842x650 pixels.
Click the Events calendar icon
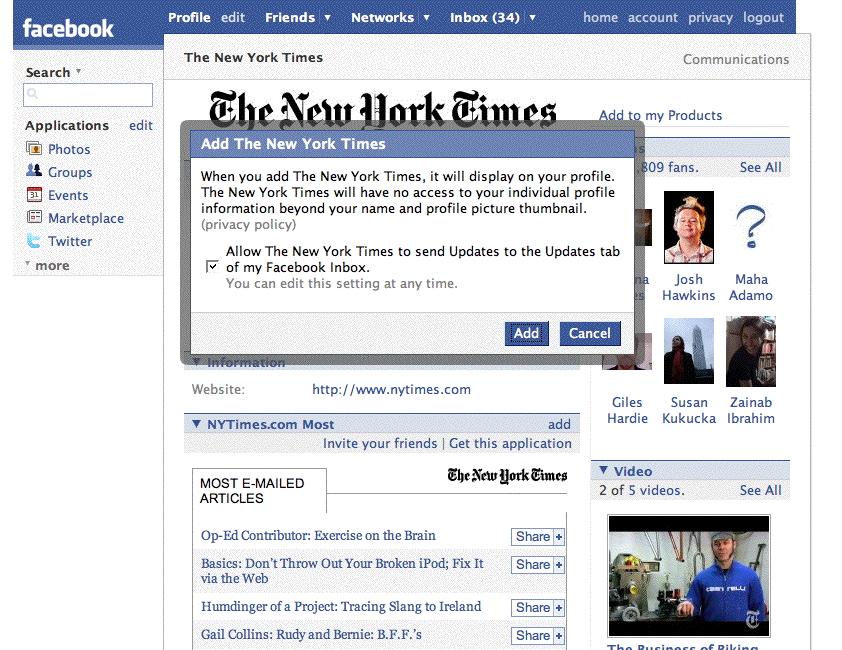coord(34,195)
